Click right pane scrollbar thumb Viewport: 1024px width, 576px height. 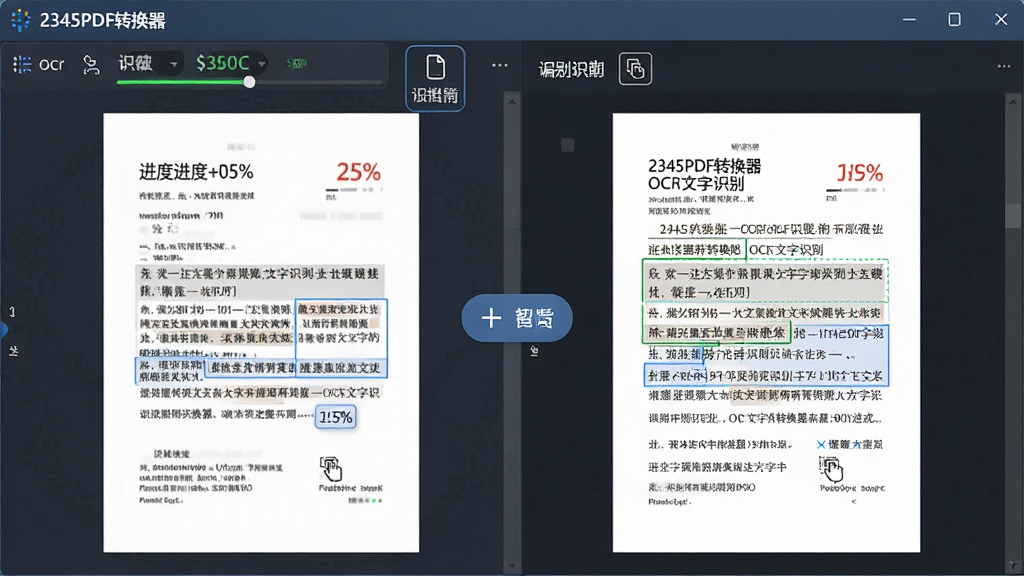click(1013, 216)
